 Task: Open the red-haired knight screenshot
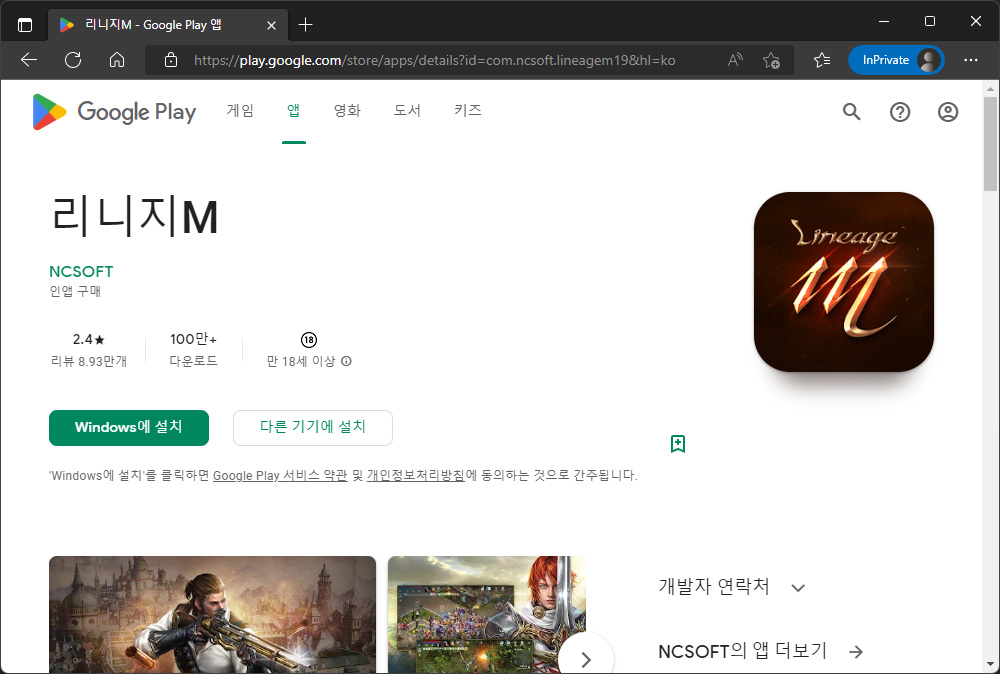(x=487, y=614)
